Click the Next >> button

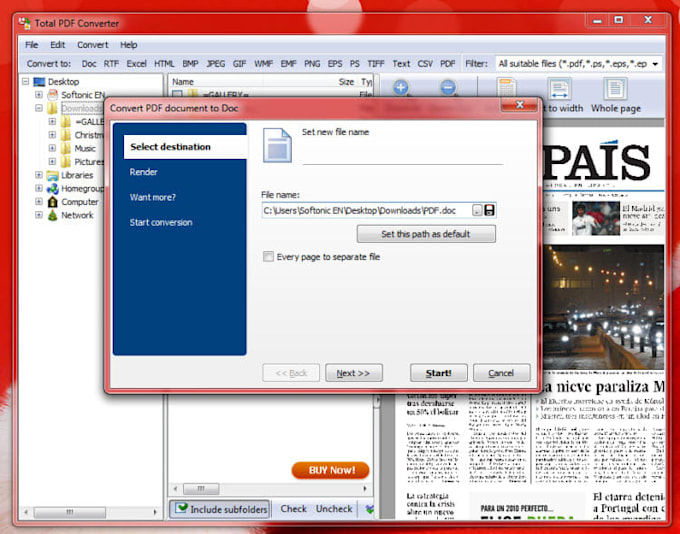[354, 373]
